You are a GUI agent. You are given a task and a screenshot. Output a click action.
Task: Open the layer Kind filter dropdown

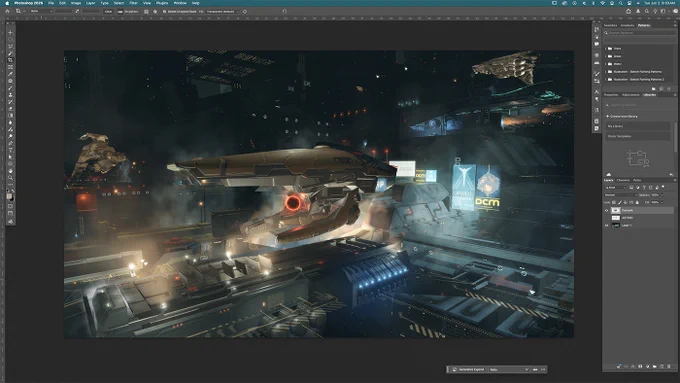[x=615, y=187]
